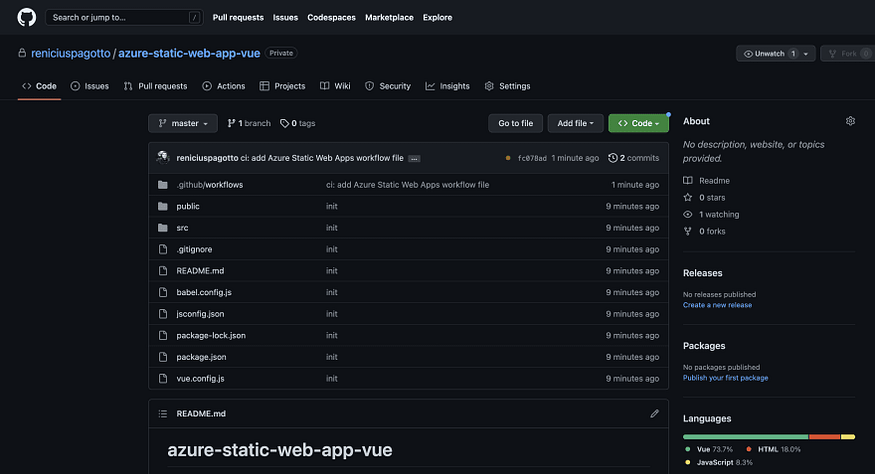Click the README.md file icon in file list

(x=162, y=271)
